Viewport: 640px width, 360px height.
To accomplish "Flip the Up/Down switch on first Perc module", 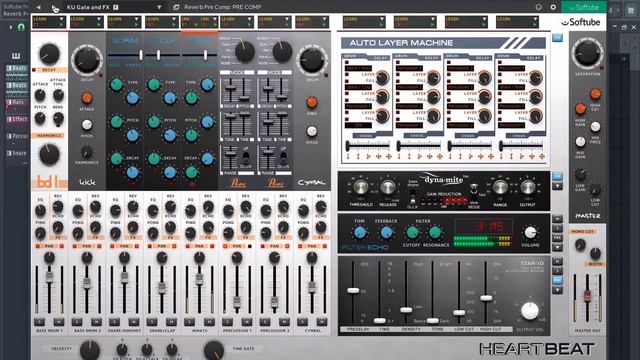I will [246, 157].
